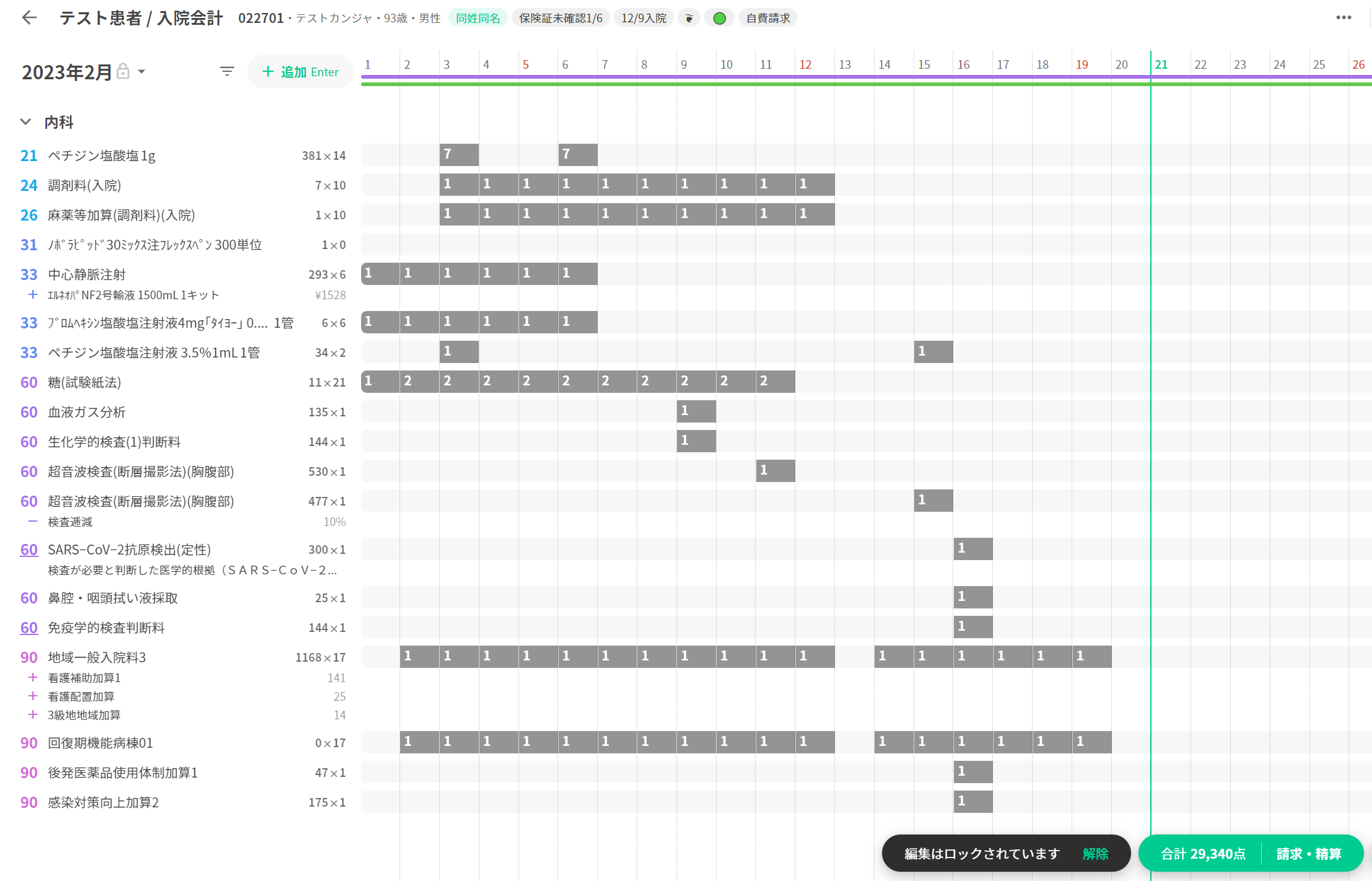
Task: Click the back arrow icon
Action: click(x=29, y=18)
